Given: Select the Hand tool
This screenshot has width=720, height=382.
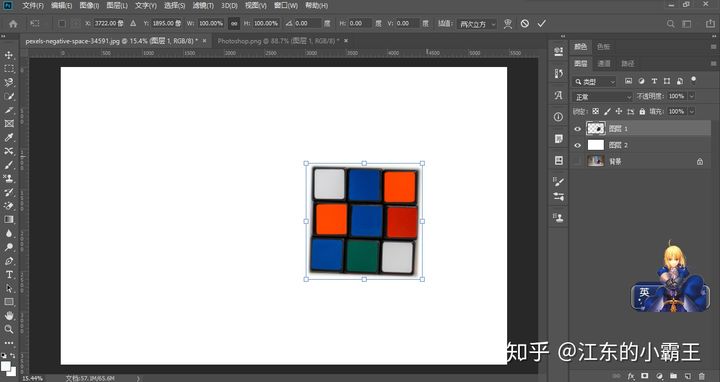Looking at the screenshot, I should (9, 315).
